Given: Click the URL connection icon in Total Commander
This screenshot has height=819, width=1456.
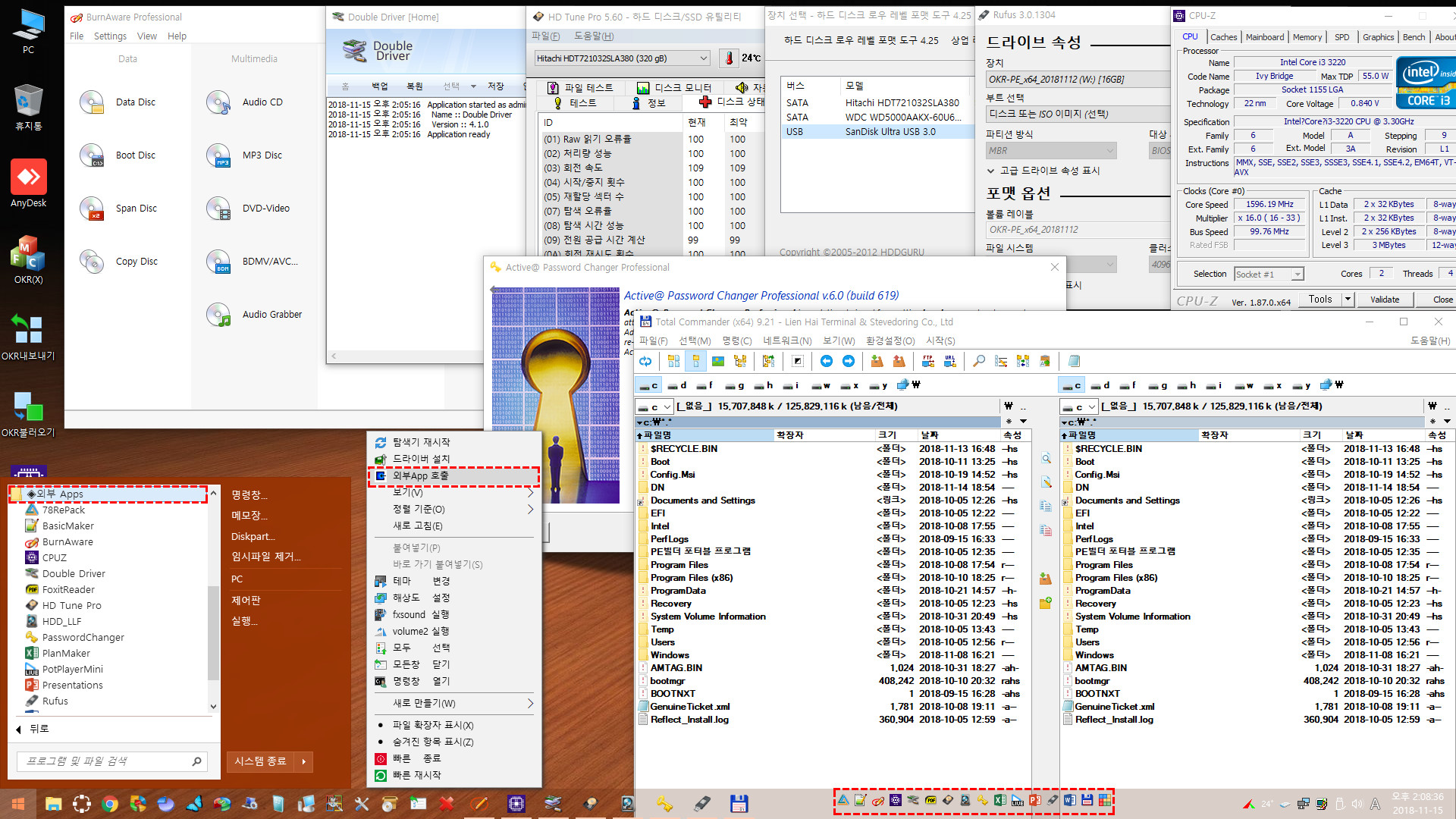Looking at the screenshot, I should click(x=949, y=361).
